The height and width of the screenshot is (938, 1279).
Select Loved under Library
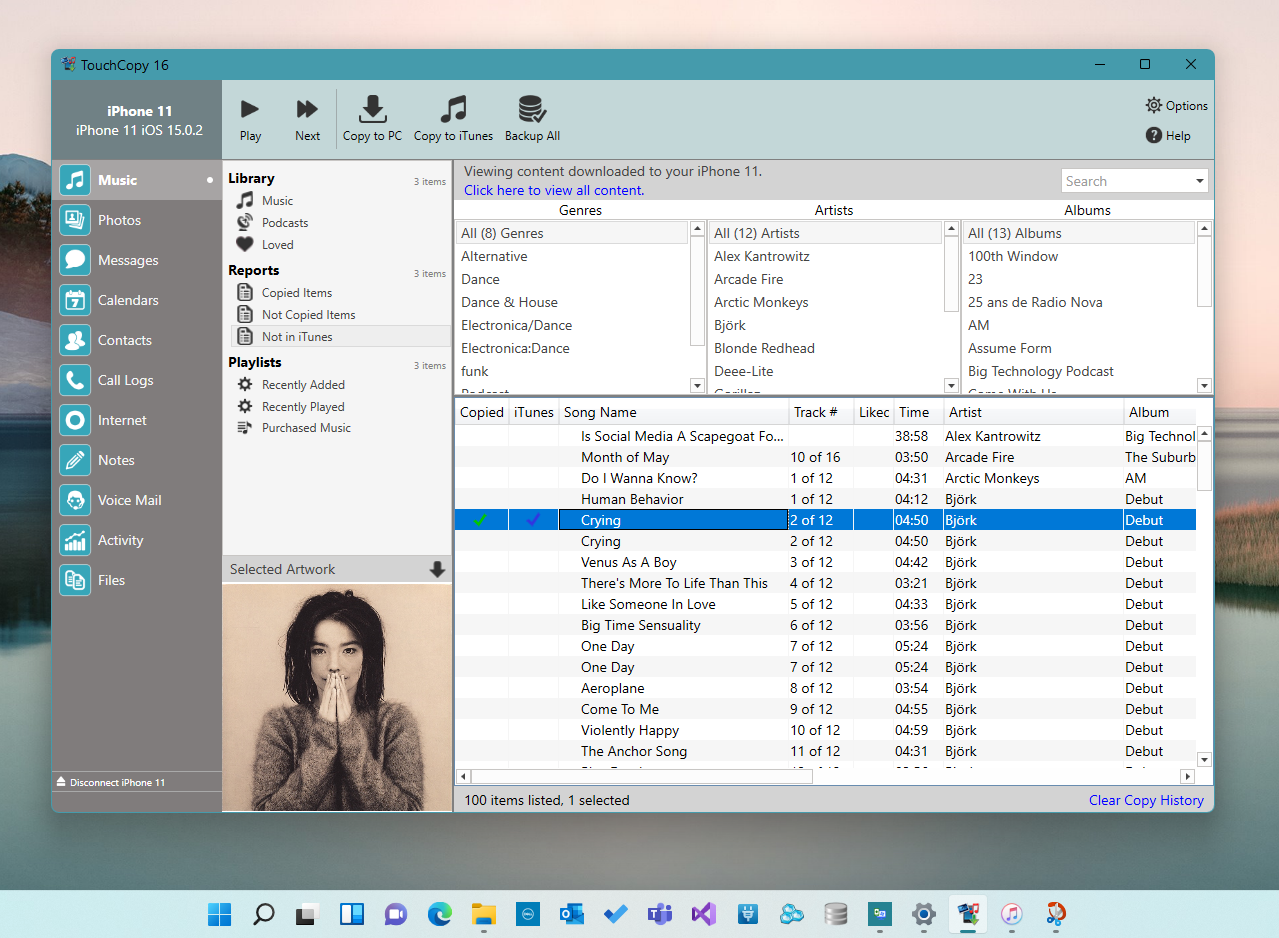pyautogui.click(x=277, y=245)
